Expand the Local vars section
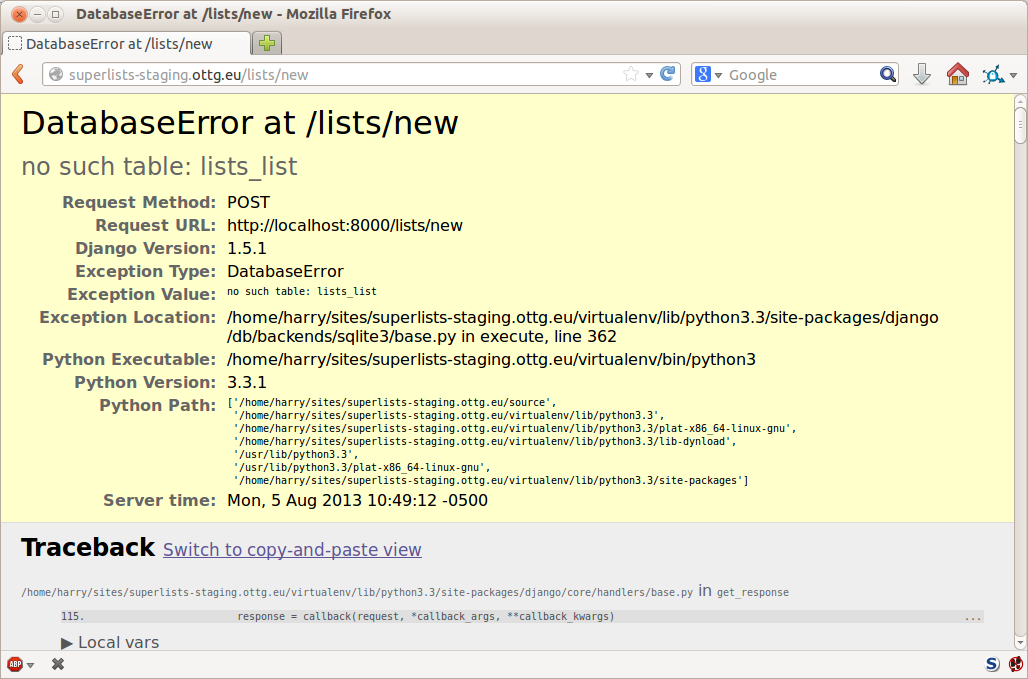The height and width of the screenshot is (679, 1028). tap(112, 642)
